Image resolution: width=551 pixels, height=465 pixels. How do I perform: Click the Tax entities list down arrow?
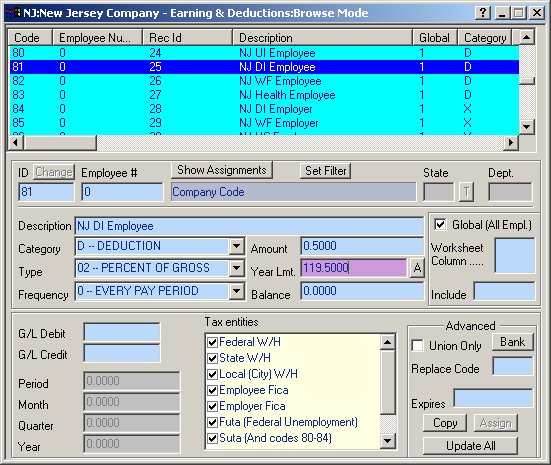388,440
